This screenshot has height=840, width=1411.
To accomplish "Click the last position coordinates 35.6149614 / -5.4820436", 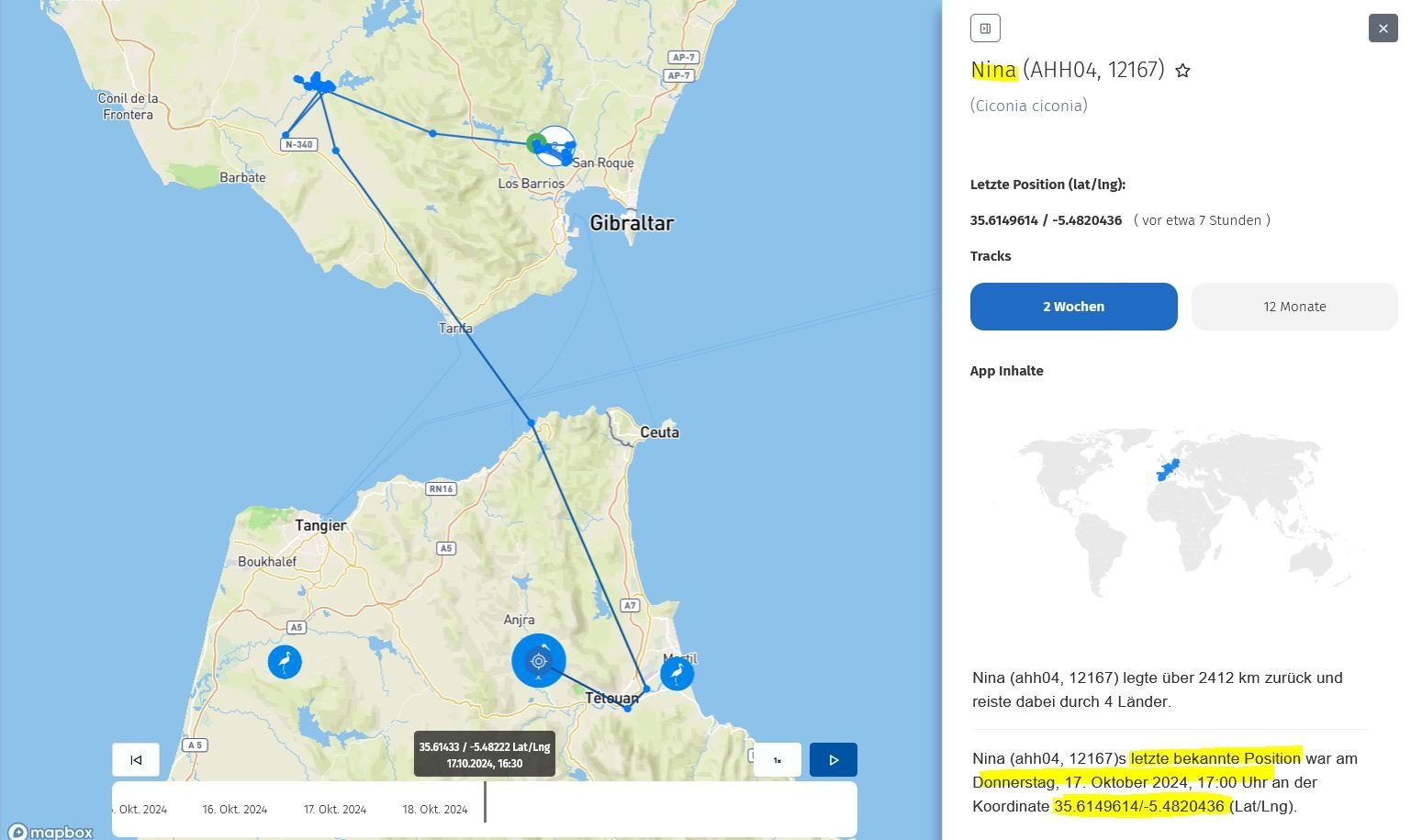I will point(1046,220).
